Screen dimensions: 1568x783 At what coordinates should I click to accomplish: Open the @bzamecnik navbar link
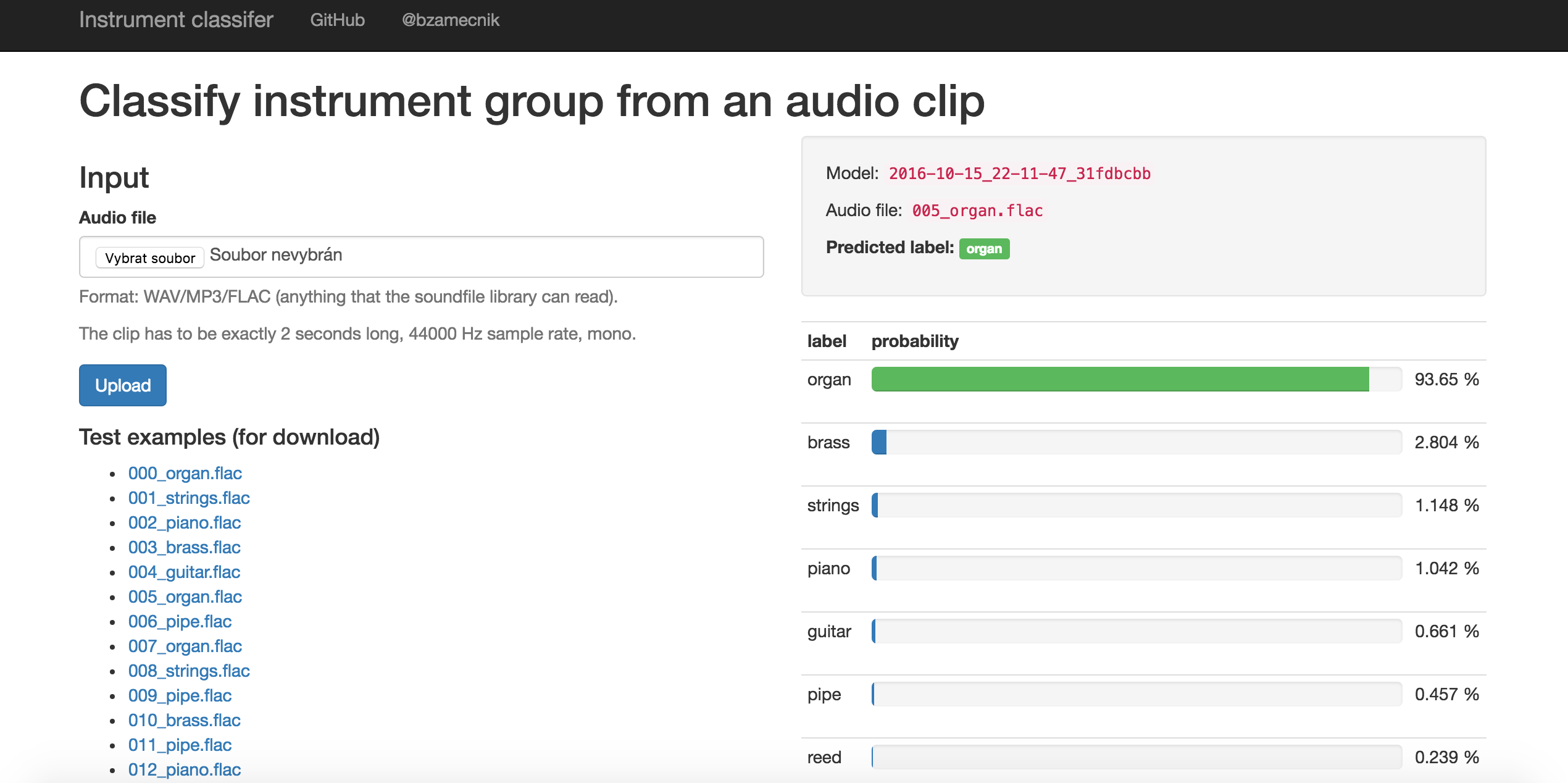450,20
